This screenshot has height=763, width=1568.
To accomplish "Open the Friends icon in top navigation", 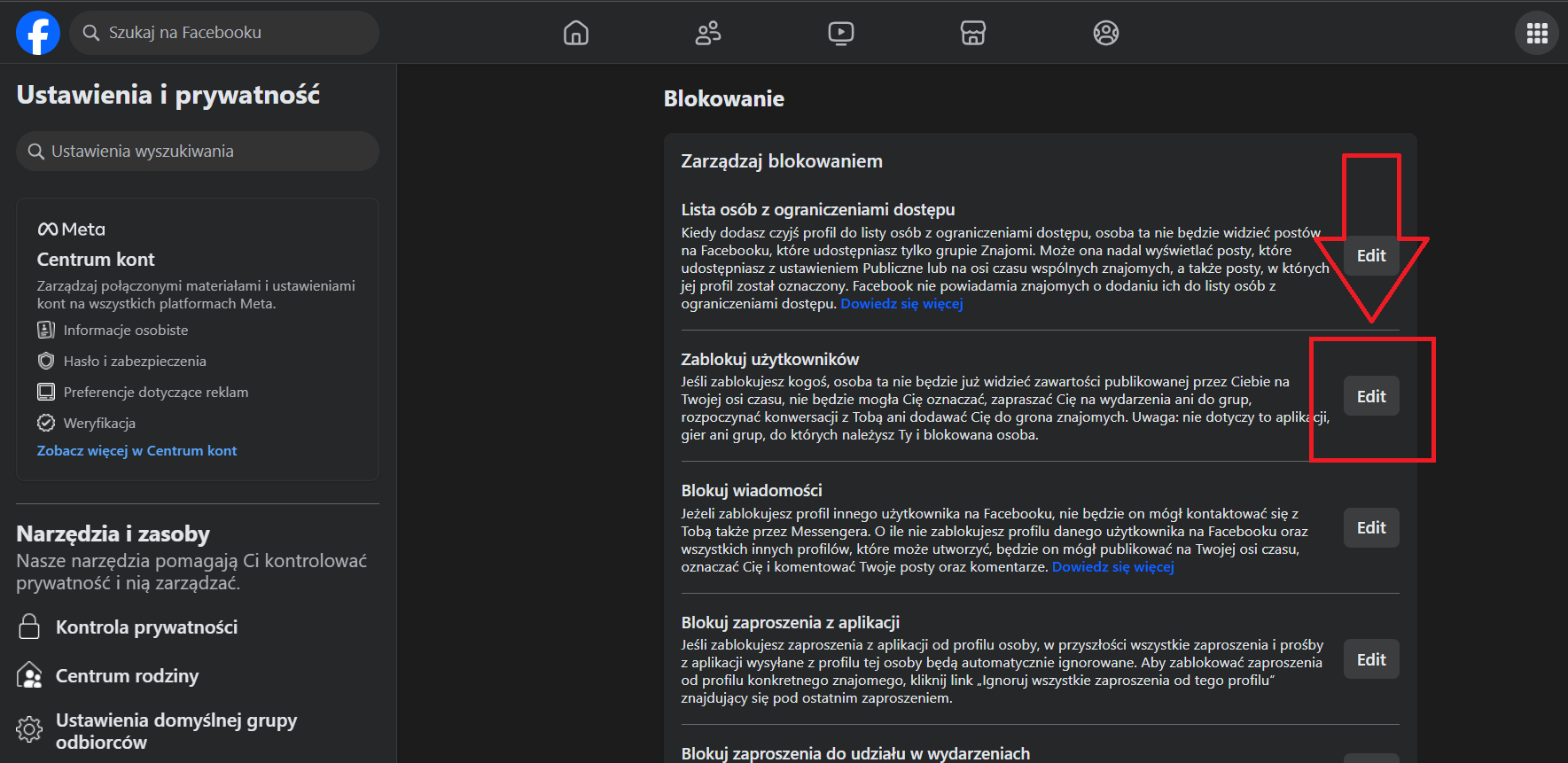I will (708, 33).
